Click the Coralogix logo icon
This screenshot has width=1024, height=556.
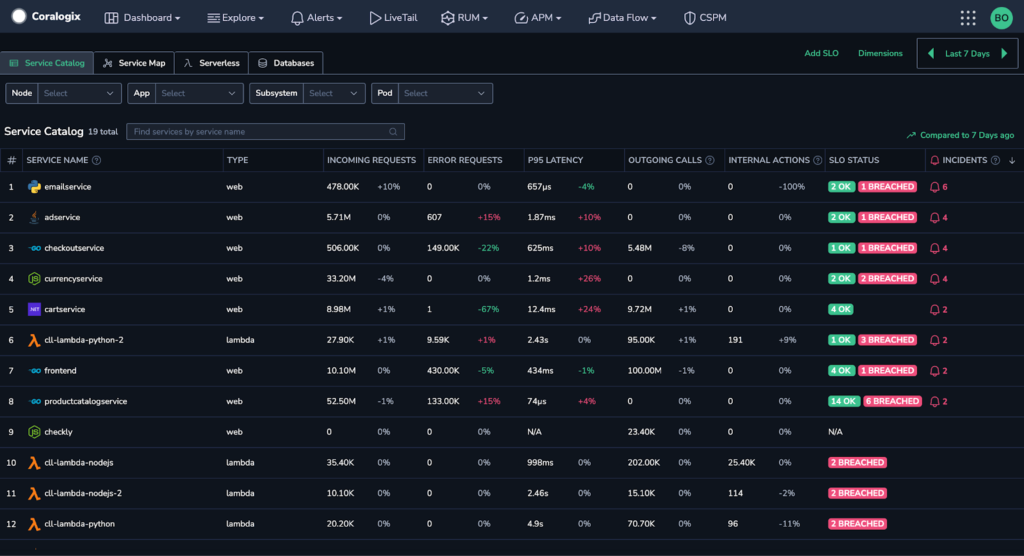pyautogui.click(x=19, y=16)
